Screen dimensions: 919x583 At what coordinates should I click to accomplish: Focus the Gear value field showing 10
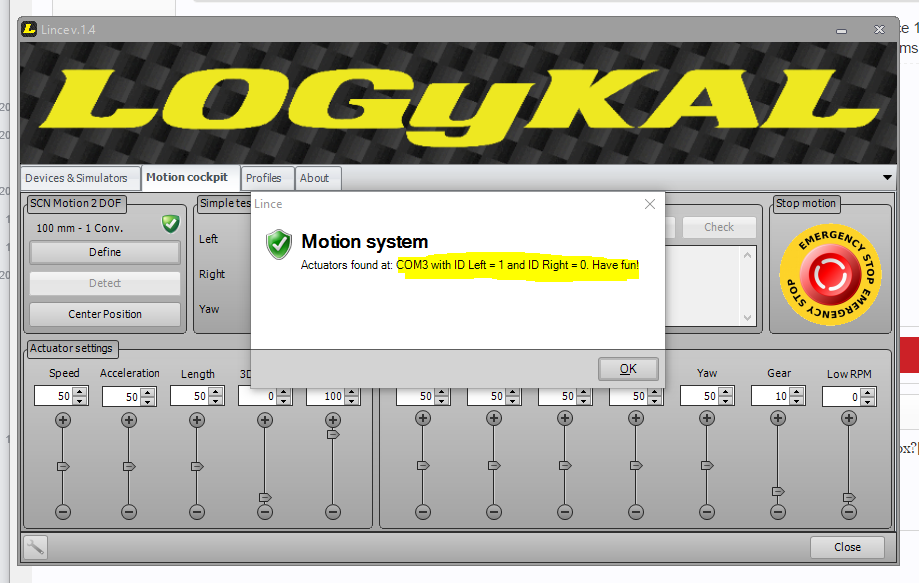[x=771, y=397]
